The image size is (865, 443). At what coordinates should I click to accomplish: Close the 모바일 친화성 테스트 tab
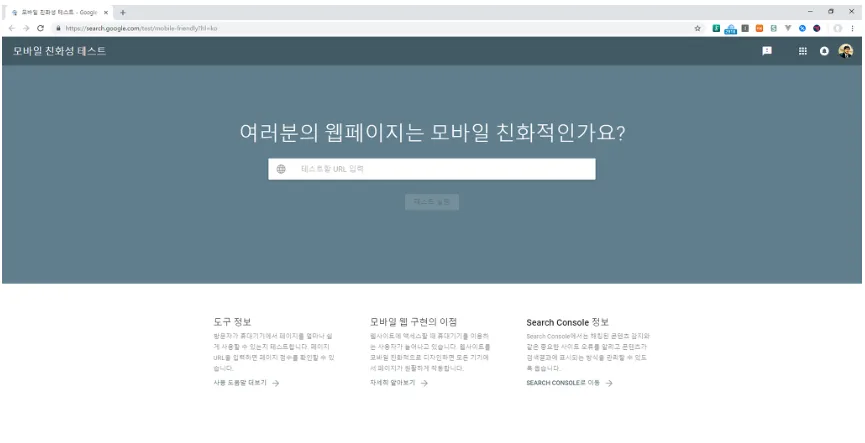click(x=107, y=11)
